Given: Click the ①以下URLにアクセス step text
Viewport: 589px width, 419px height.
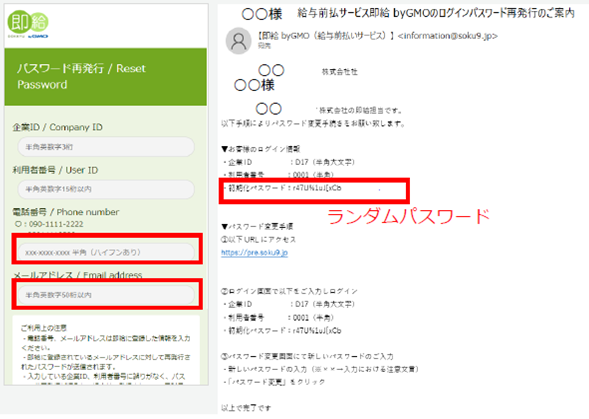Looking at the screenshot, I should 258,239.
